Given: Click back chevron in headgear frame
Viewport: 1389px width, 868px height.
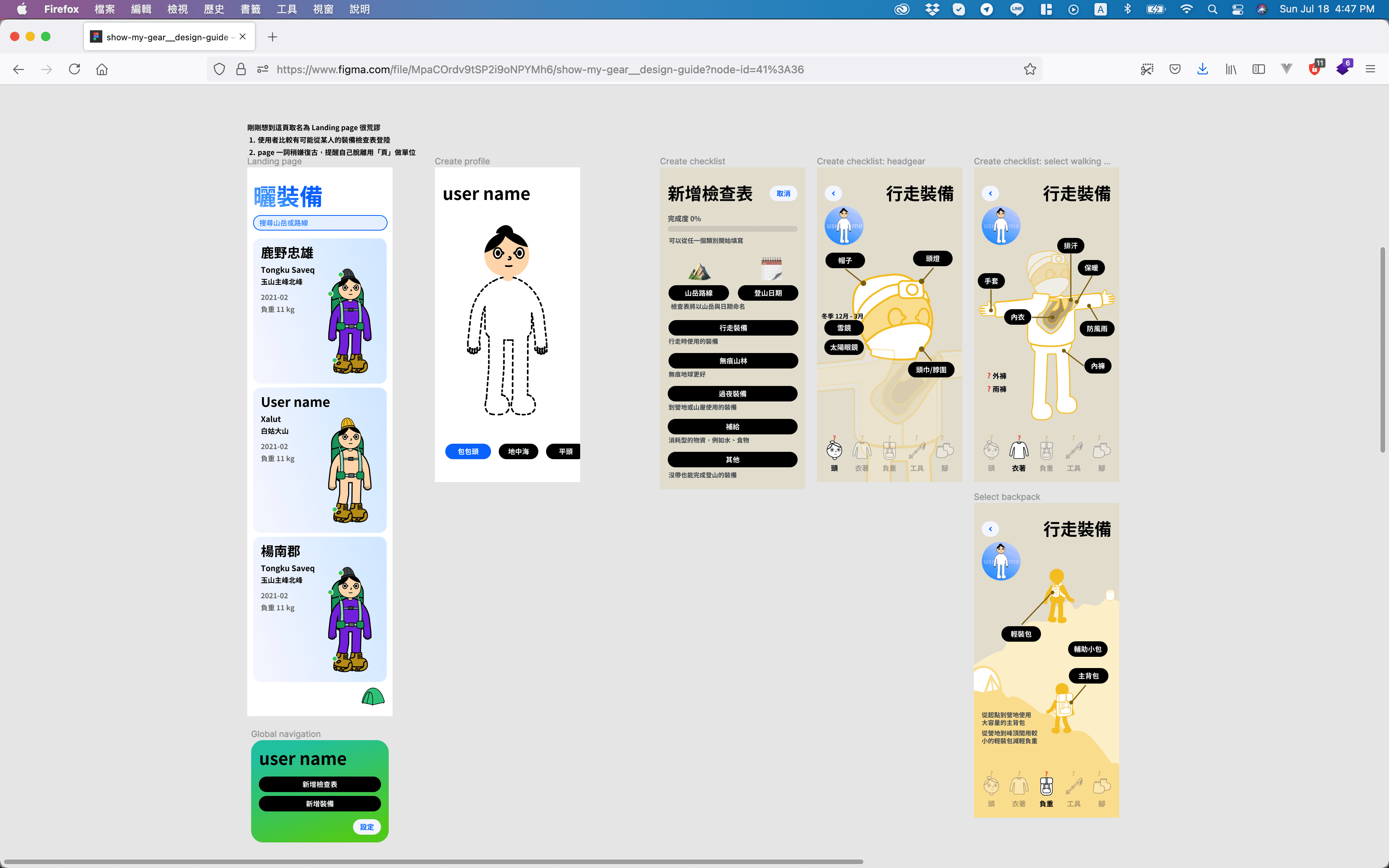Looking at the screenshot, I should click(x=833, y=193).
